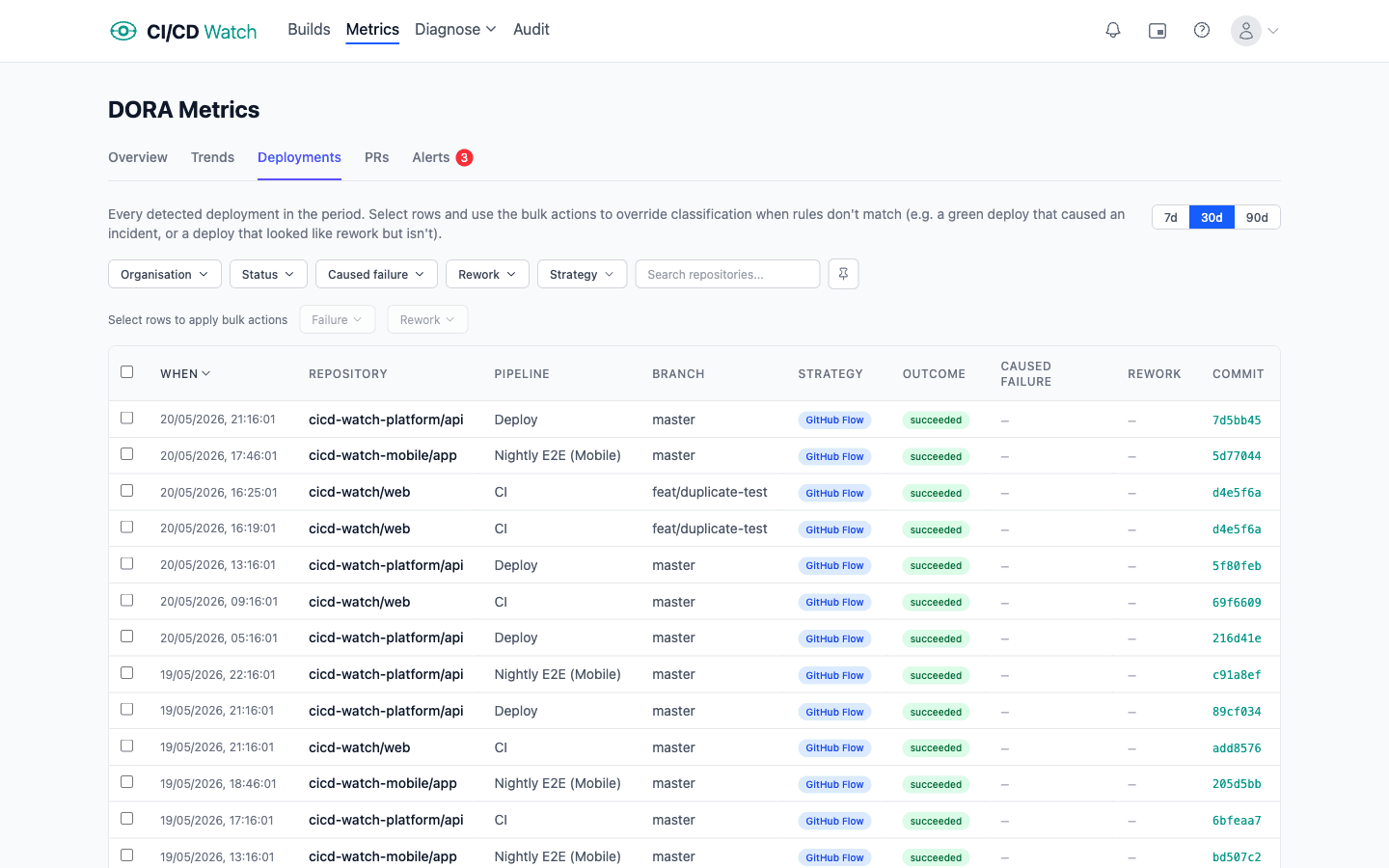Open commit link 6bfeaa7

(x=1237, y=821)
